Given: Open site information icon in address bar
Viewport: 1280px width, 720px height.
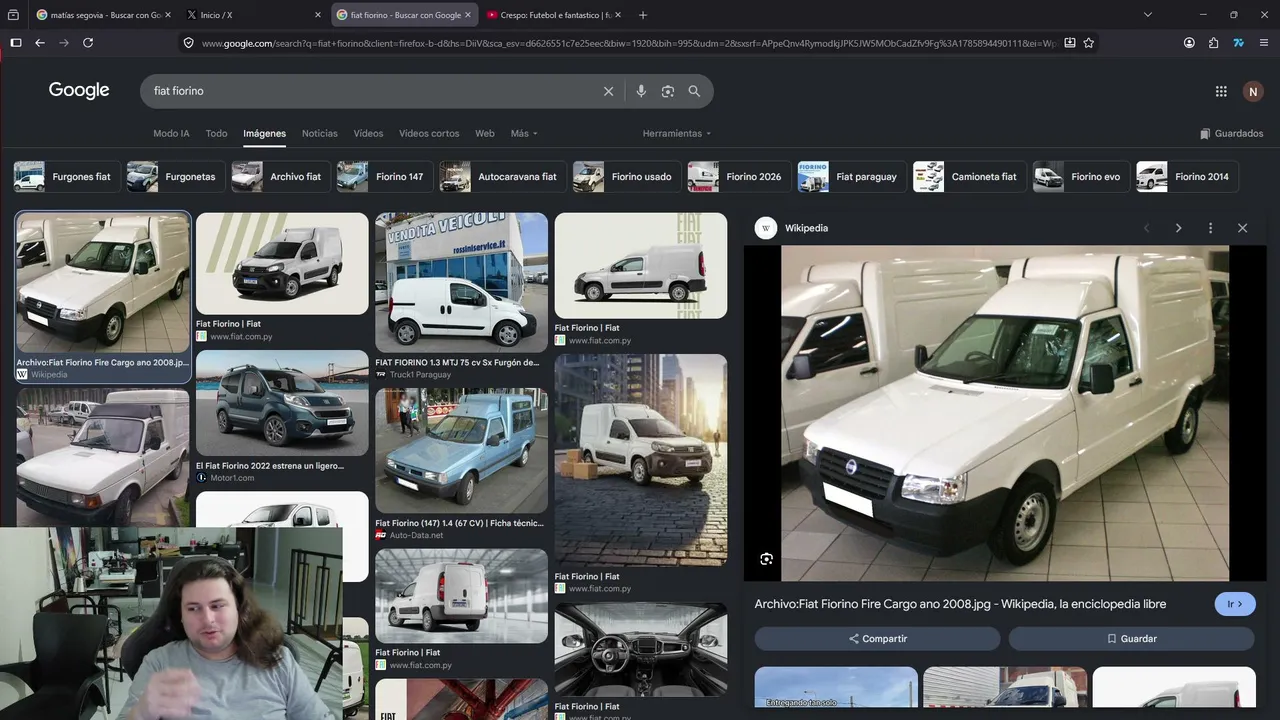Looking at the screenshot, I should point(188,43).
